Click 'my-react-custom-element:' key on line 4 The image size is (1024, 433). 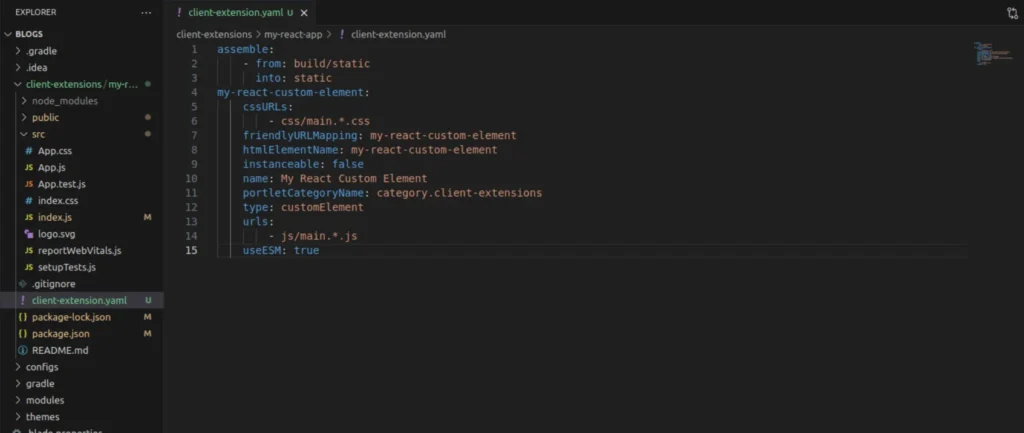pyautogui.click(x=293, y=93)
